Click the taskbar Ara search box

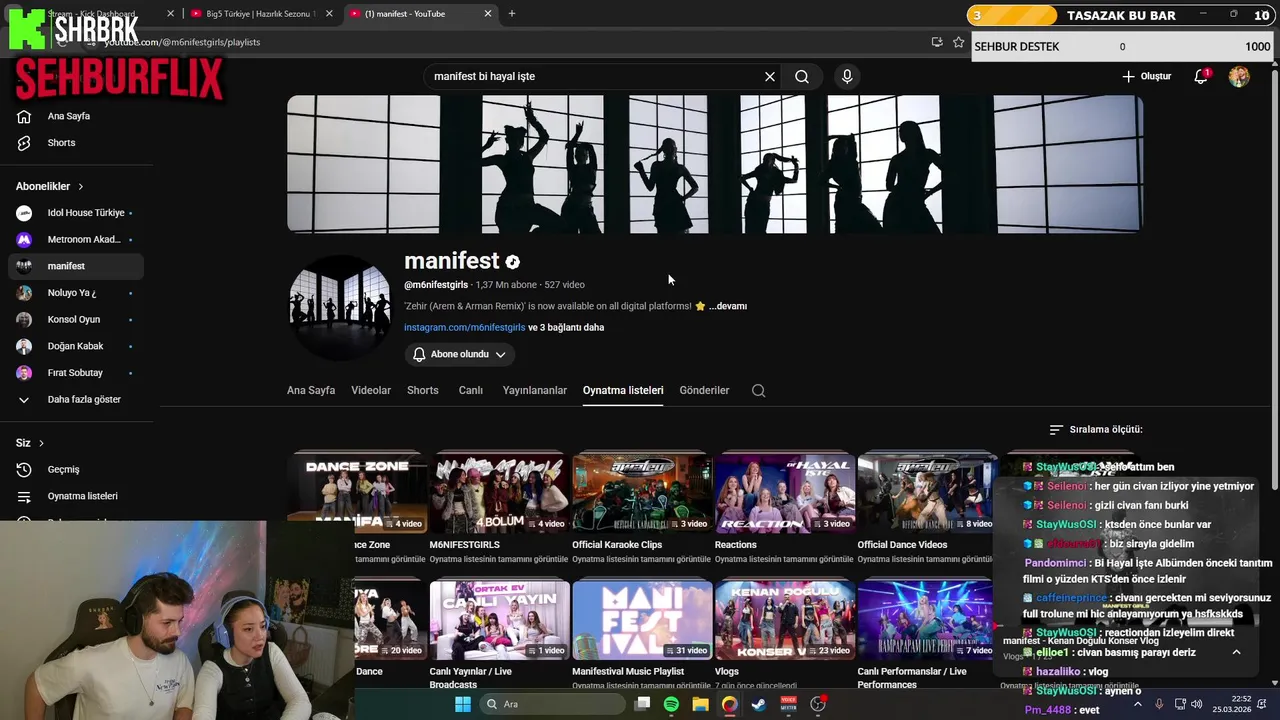552,704
